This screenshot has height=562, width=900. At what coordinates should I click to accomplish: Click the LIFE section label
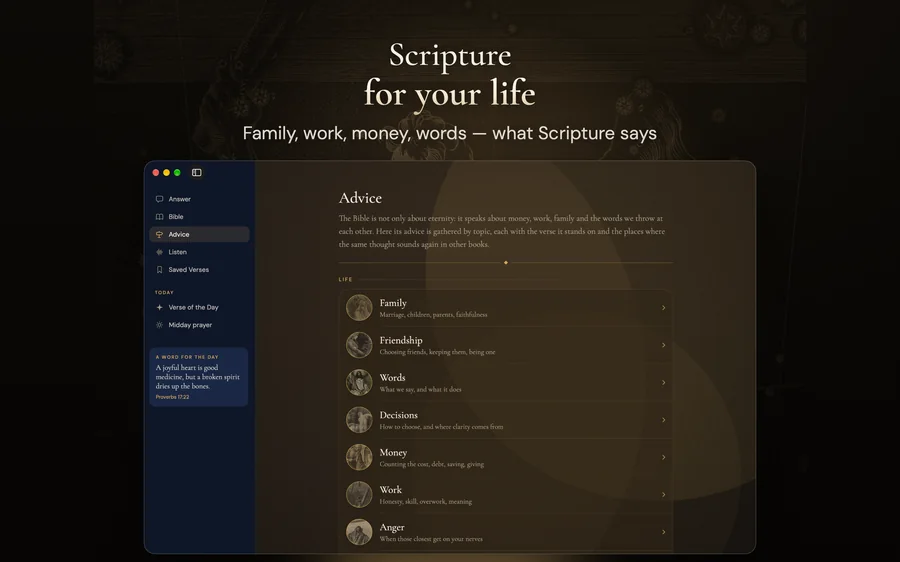pyautogui.click(x=346, y=280)
